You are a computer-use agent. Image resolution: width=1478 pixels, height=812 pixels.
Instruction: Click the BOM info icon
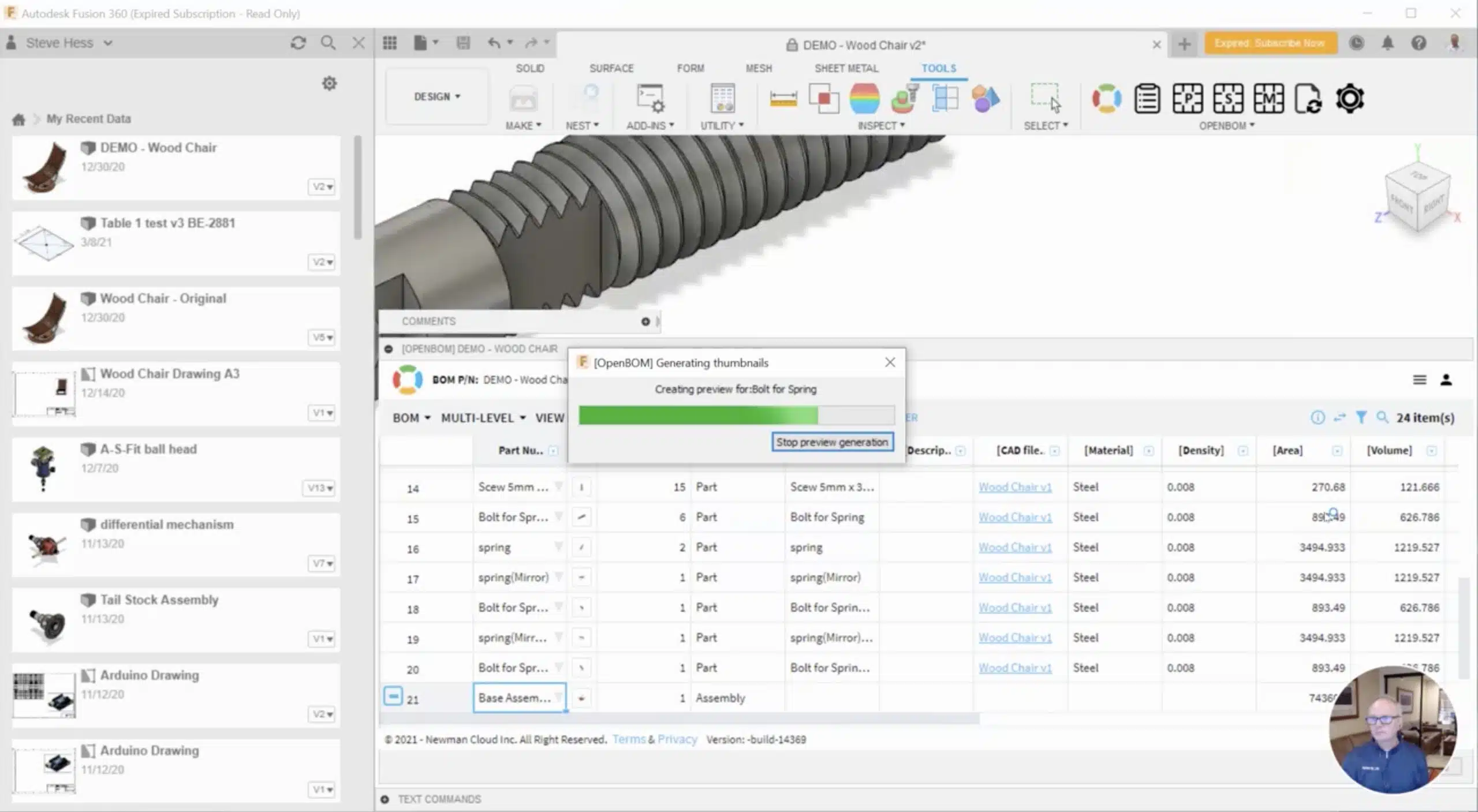(1317, 417)
